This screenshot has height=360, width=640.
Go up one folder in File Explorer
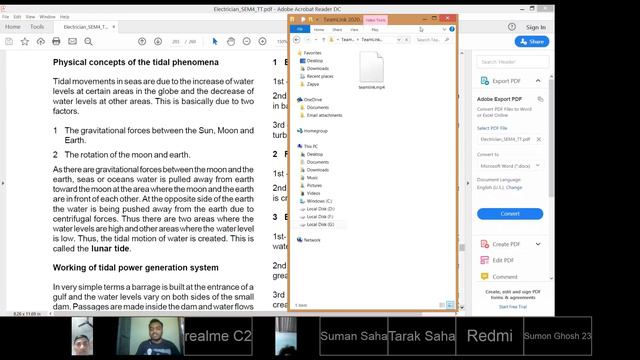pos(324,40)
